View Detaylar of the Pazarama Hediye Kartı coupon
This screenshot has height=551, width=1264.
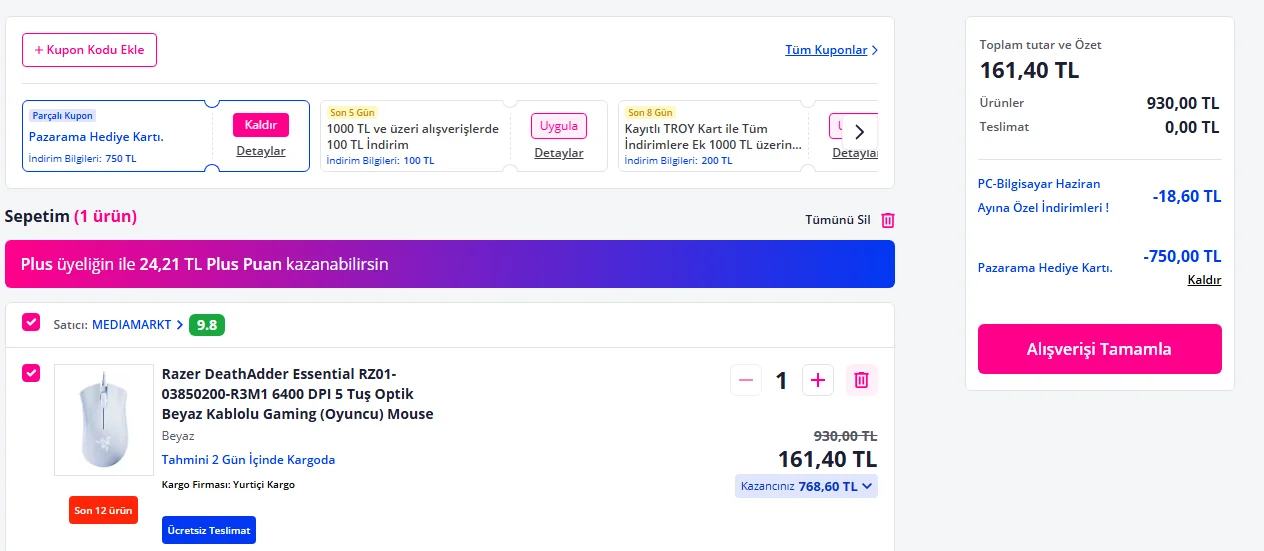click(x=261, y=151)
